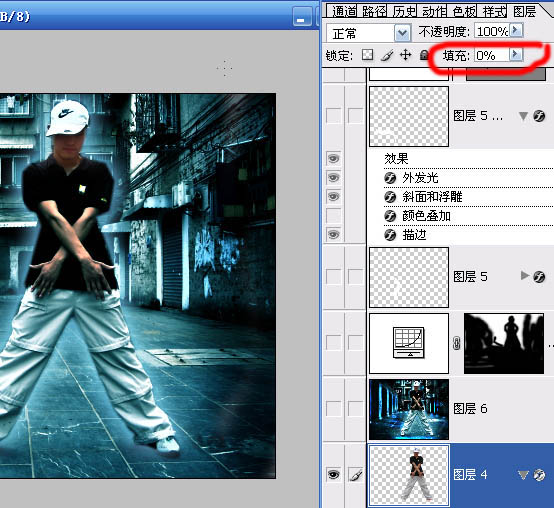Click the lock transparent pixels icon

coord(367,55)
